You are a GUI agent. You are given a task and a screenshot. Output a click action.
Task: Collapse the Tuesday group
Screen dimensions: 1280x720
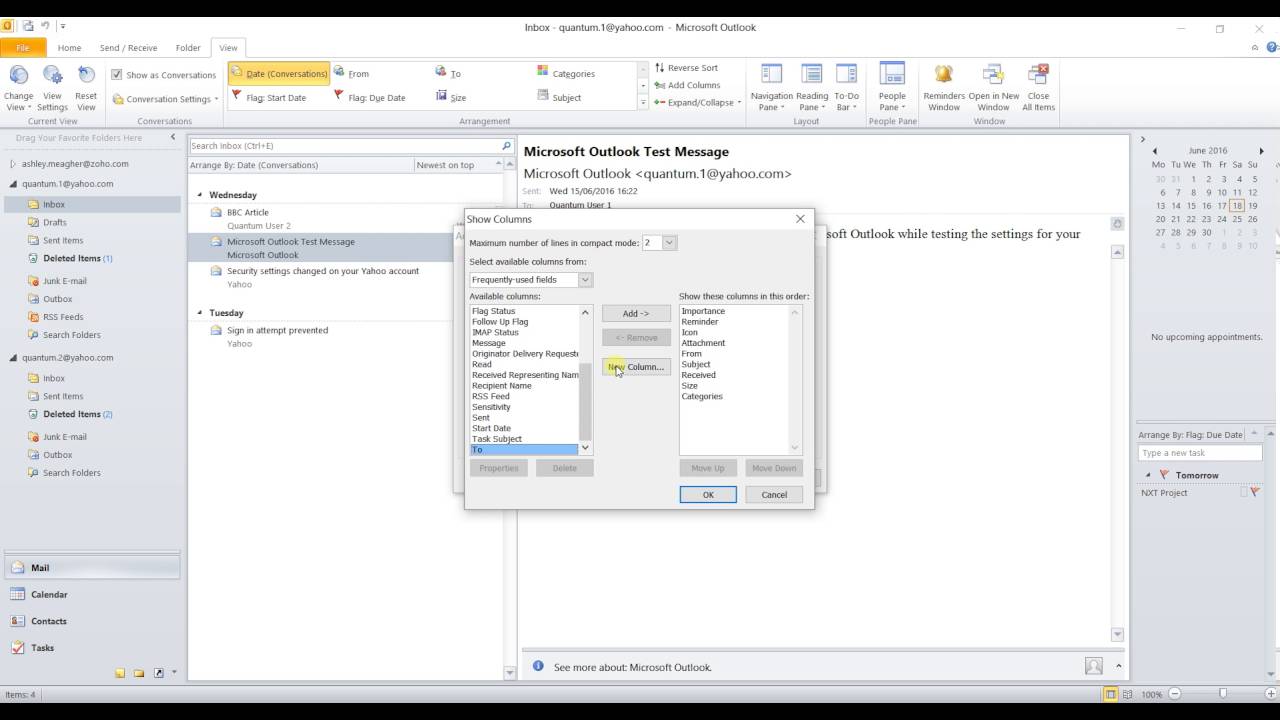pyautogui.click(x=200, y=313)
